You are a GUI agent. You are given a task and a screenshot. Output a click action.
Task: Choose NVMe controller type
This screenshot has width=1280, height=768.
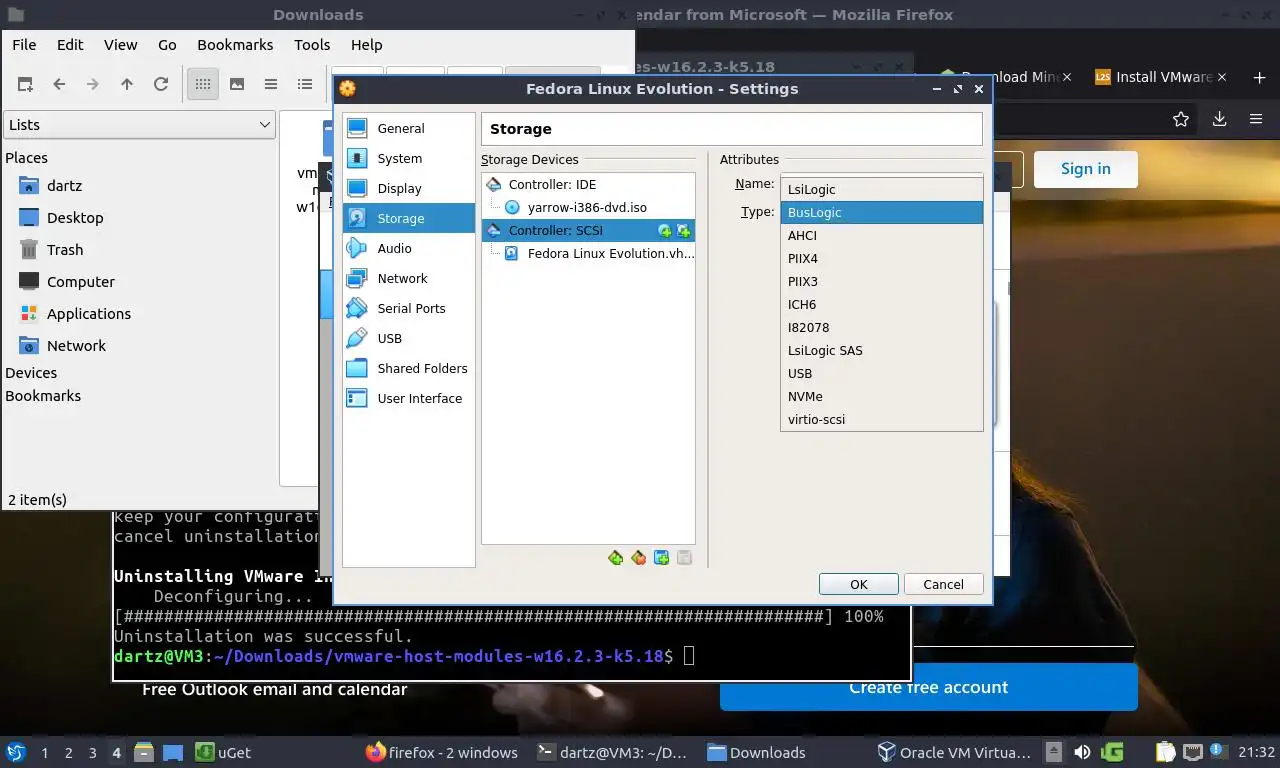(x=882, y=396)
